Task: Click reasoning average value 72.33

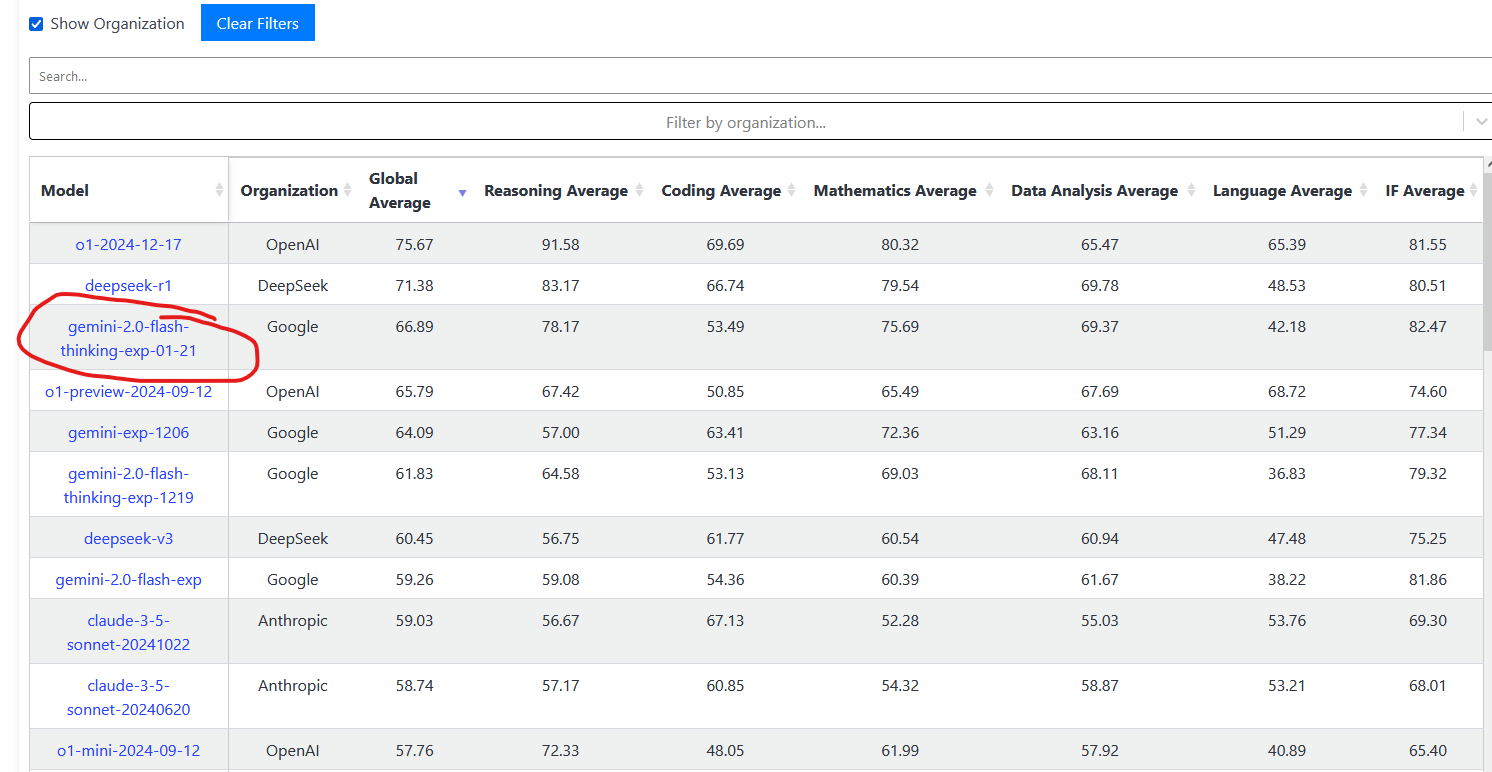Action: (561, 750)
